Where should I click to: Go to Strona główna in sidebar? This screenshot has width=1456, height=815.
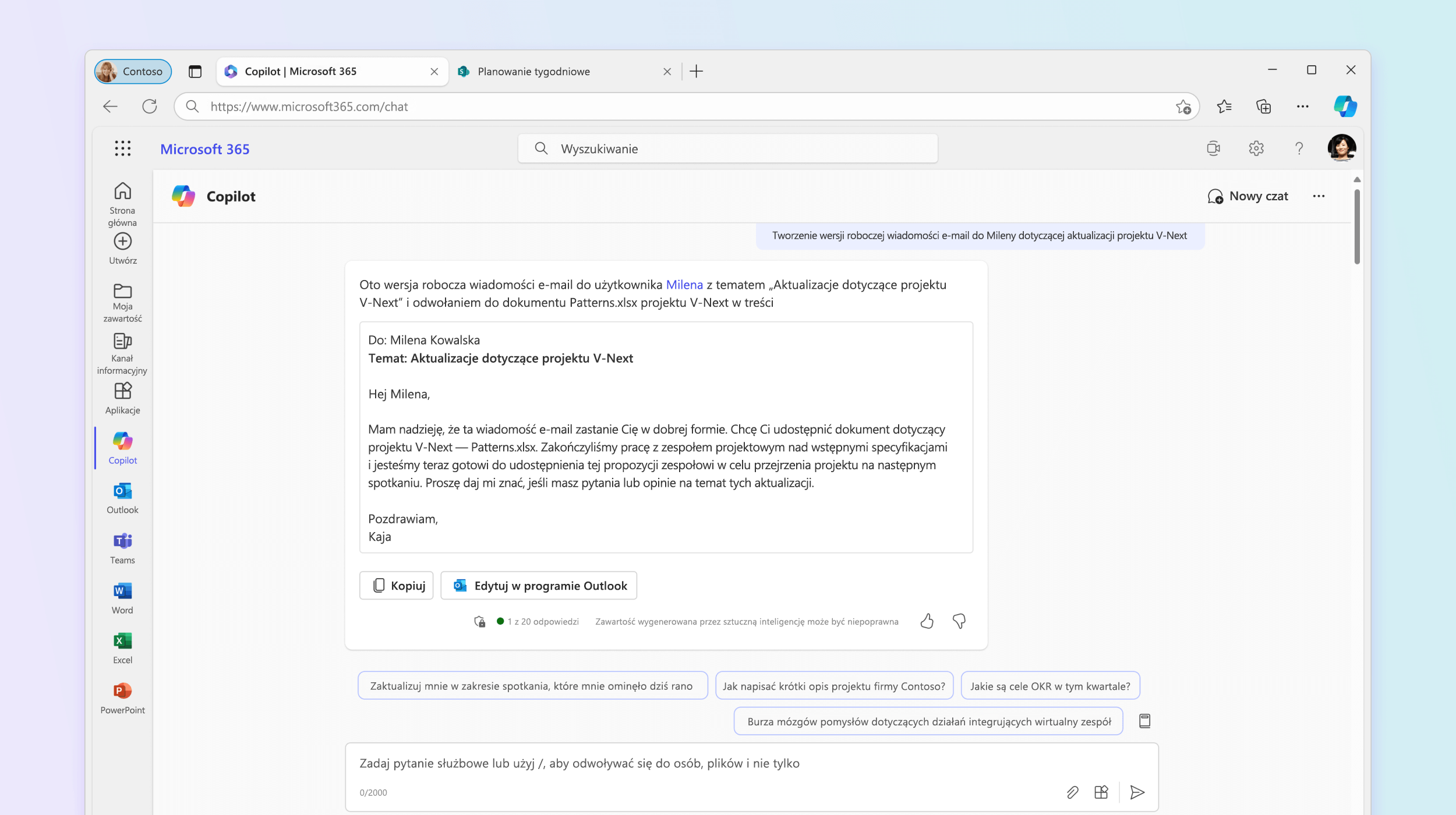tap(122, 204)
